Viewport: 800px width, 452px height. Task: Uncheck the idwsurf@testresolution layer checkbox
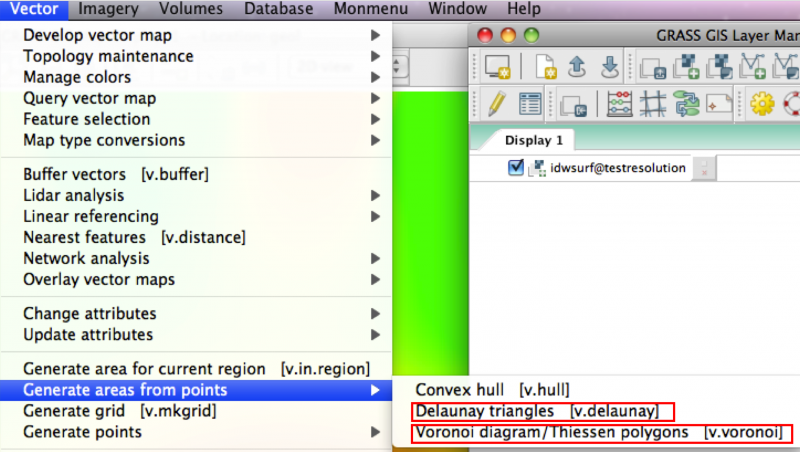pyautogui.click(x=516, y=168)
